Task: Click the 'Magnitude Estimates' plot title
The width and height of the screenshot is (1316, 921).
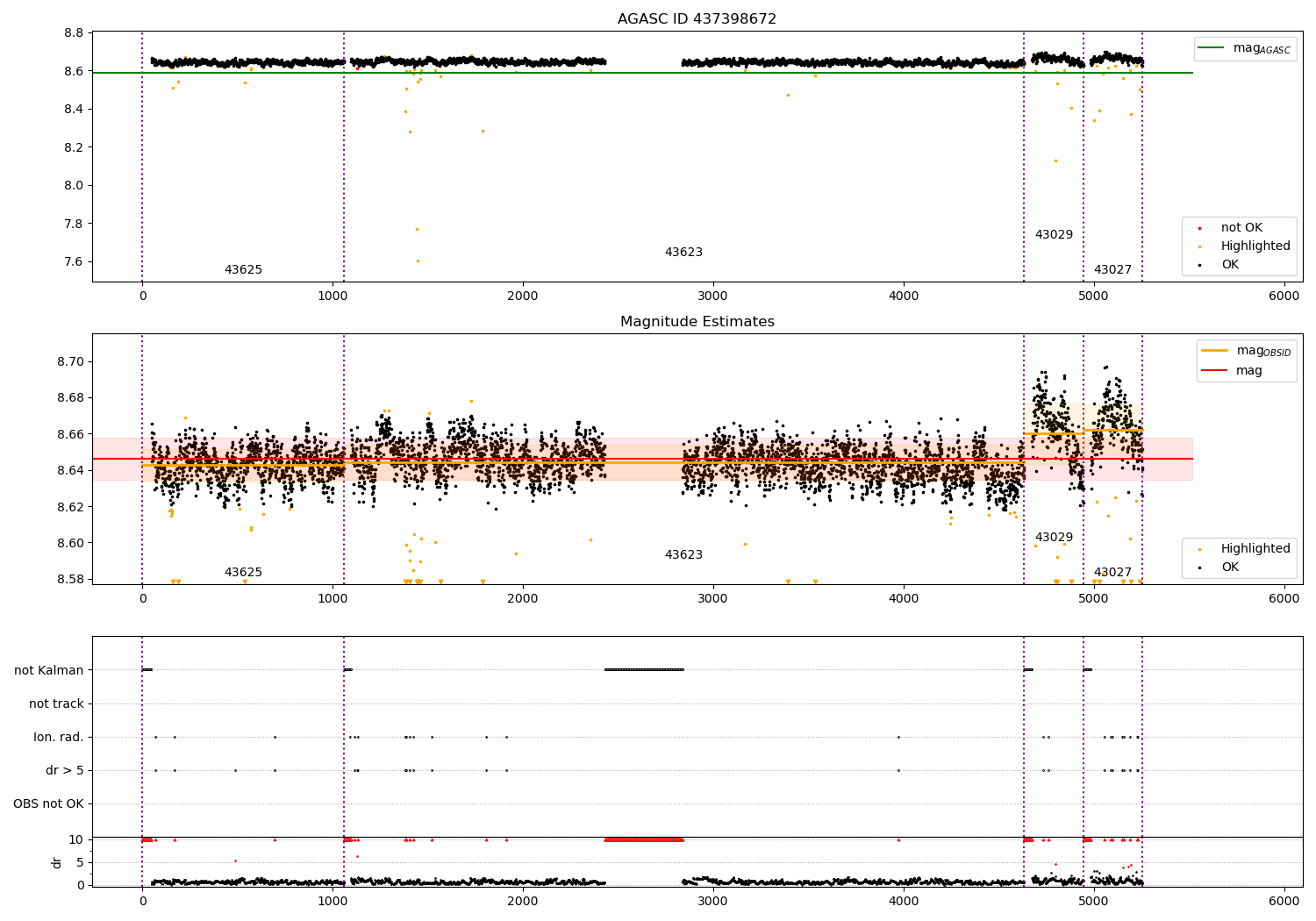Action: click(697, 322)
